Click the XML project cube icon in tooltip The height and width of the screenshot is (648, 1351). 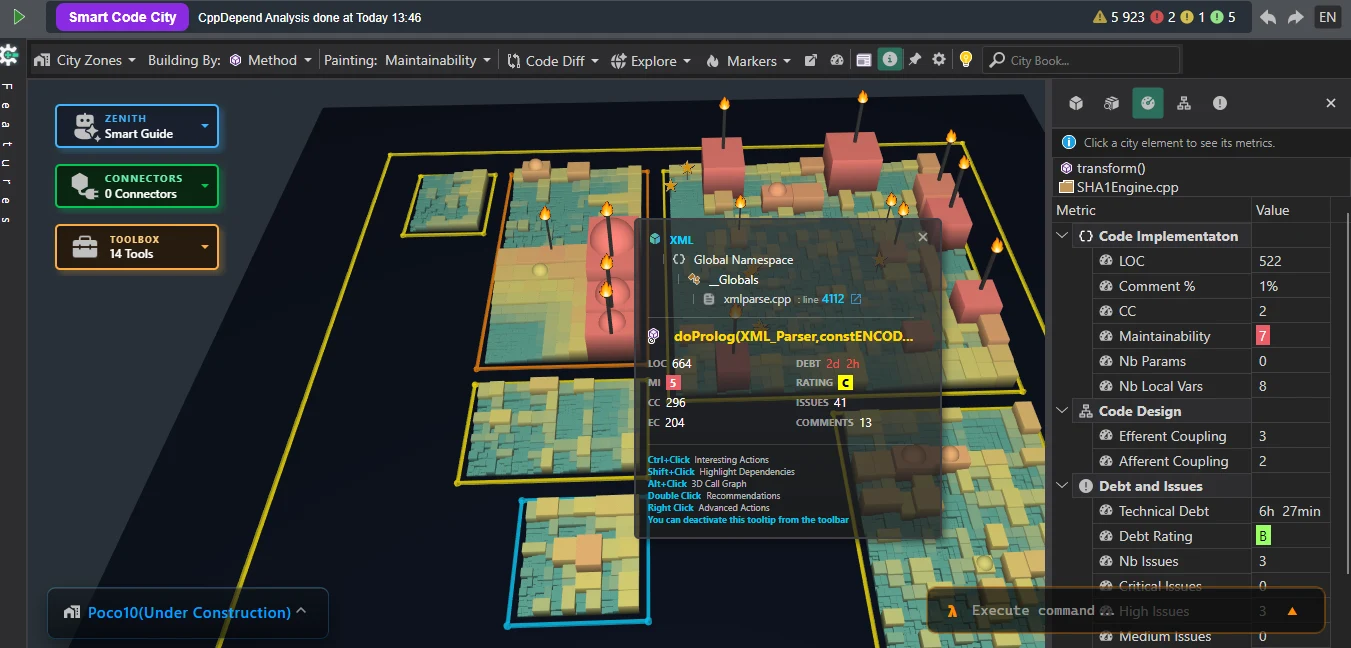[x=655, y=239]
